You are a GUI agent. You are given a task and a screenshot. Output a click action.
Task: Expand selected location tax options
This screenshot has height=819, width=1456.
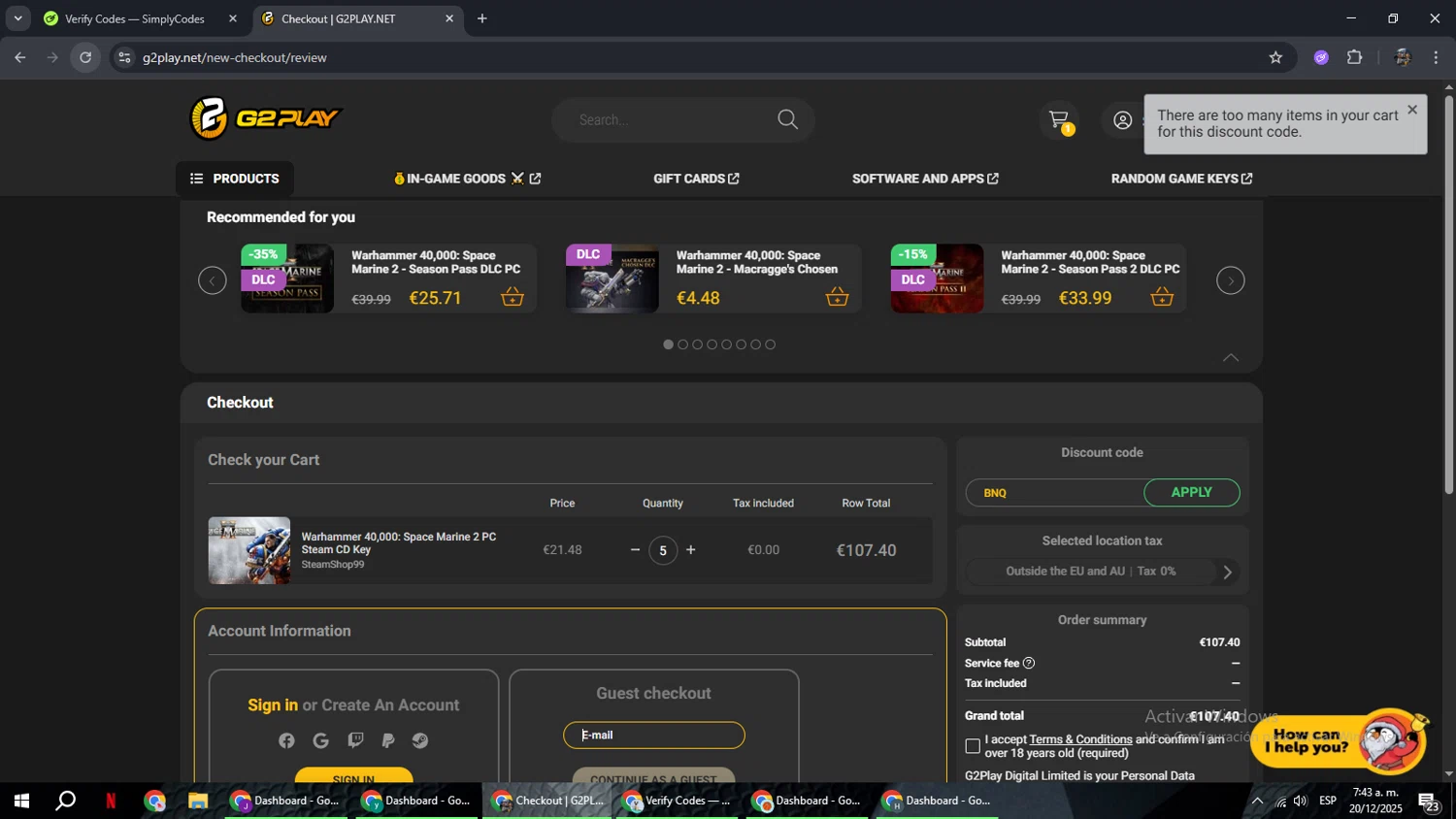click(x=1227, y=572)
